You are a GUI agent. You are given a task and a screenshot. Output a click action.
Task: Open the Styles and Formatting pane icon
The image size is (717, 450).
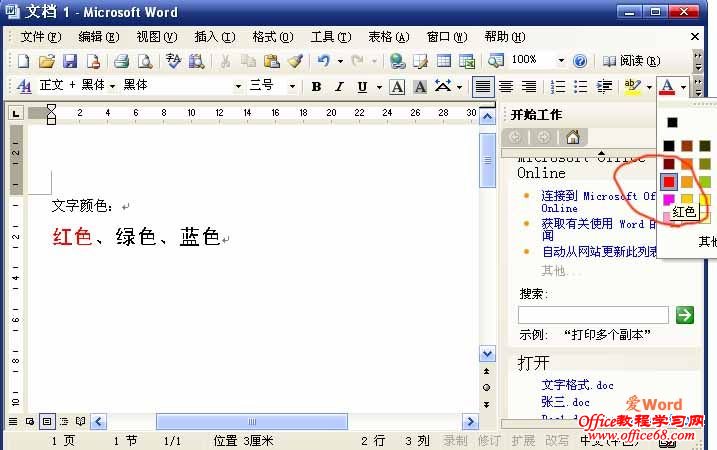(24, 86)
